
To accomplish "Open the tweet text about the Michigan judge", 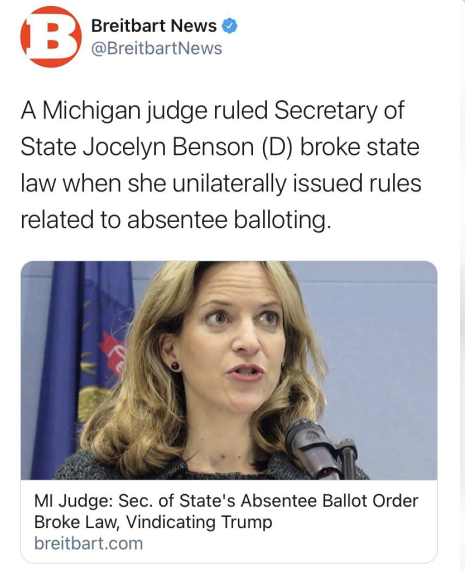I will (221, 165).
